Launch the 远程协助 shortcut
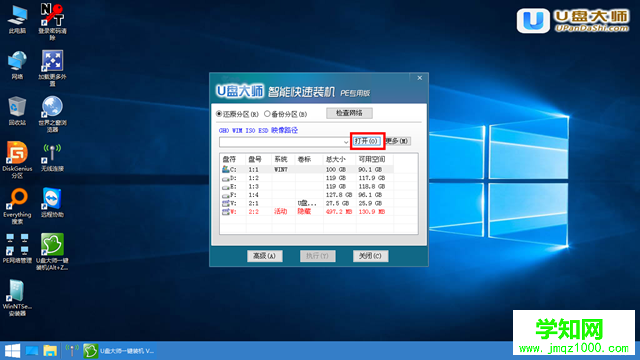This screenshot has height=360, width=640. [52, 203]
